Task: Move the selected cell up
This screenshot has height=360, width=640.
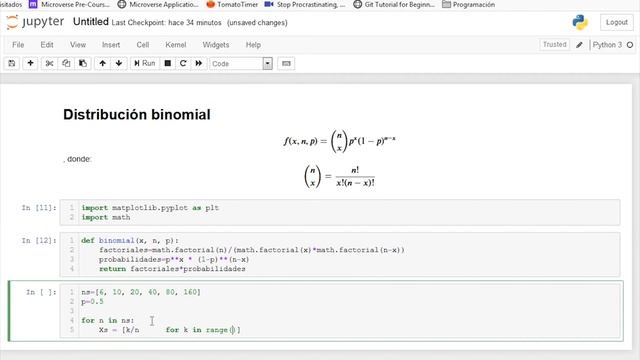Action: 102,63
